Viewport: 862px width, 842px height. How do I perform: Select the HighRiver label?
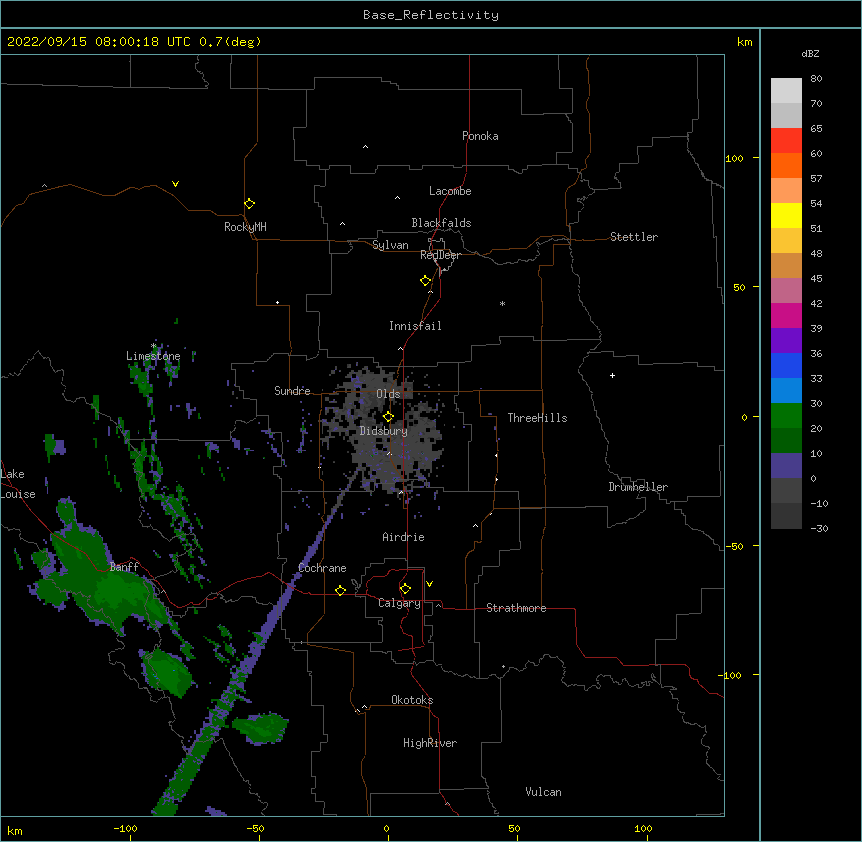(x=430, y=743)
